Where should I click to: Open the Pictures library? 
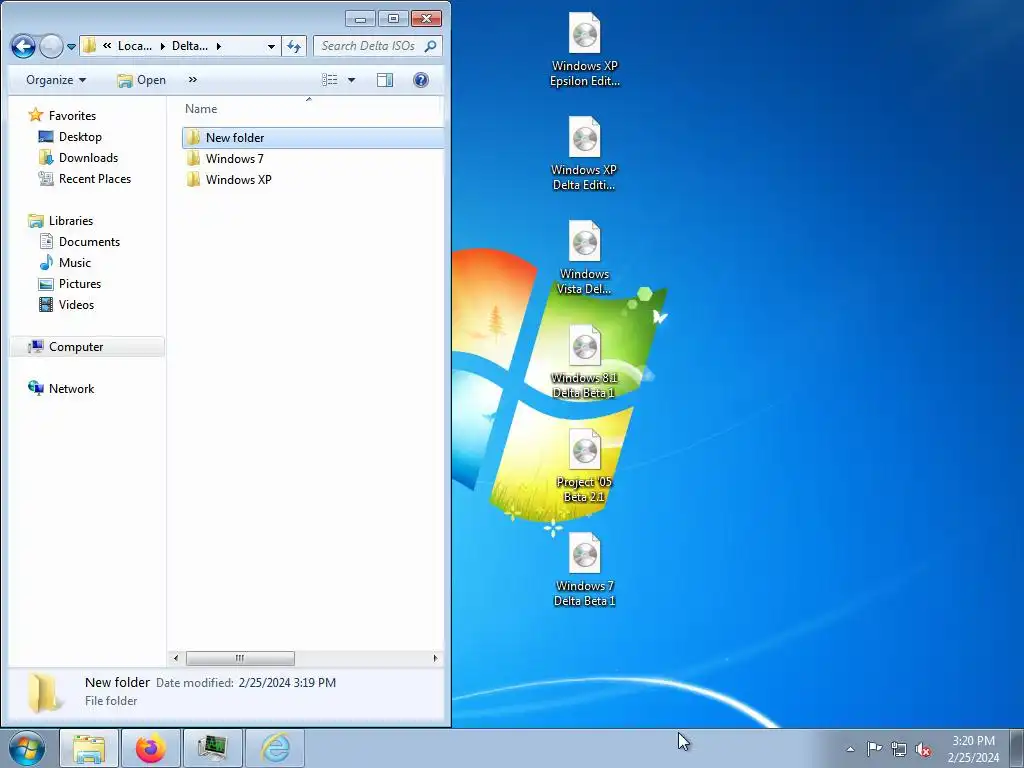tap(80, 283)
